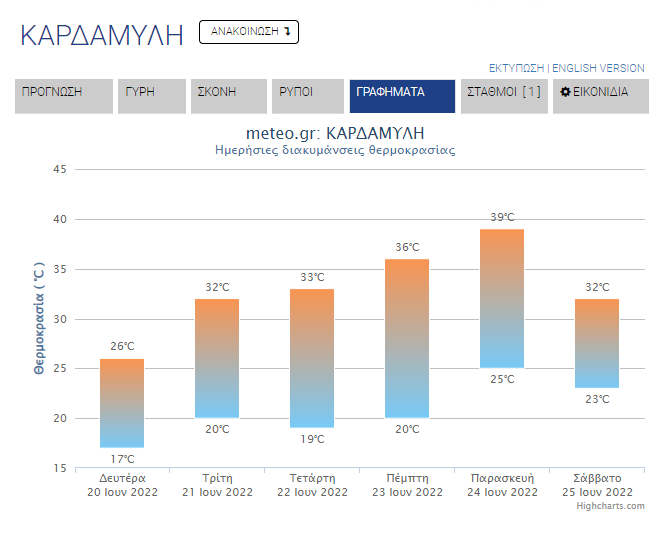Click the 25°C label below Friday bar
The image size is (665, 541).
(x=503, y=379)
